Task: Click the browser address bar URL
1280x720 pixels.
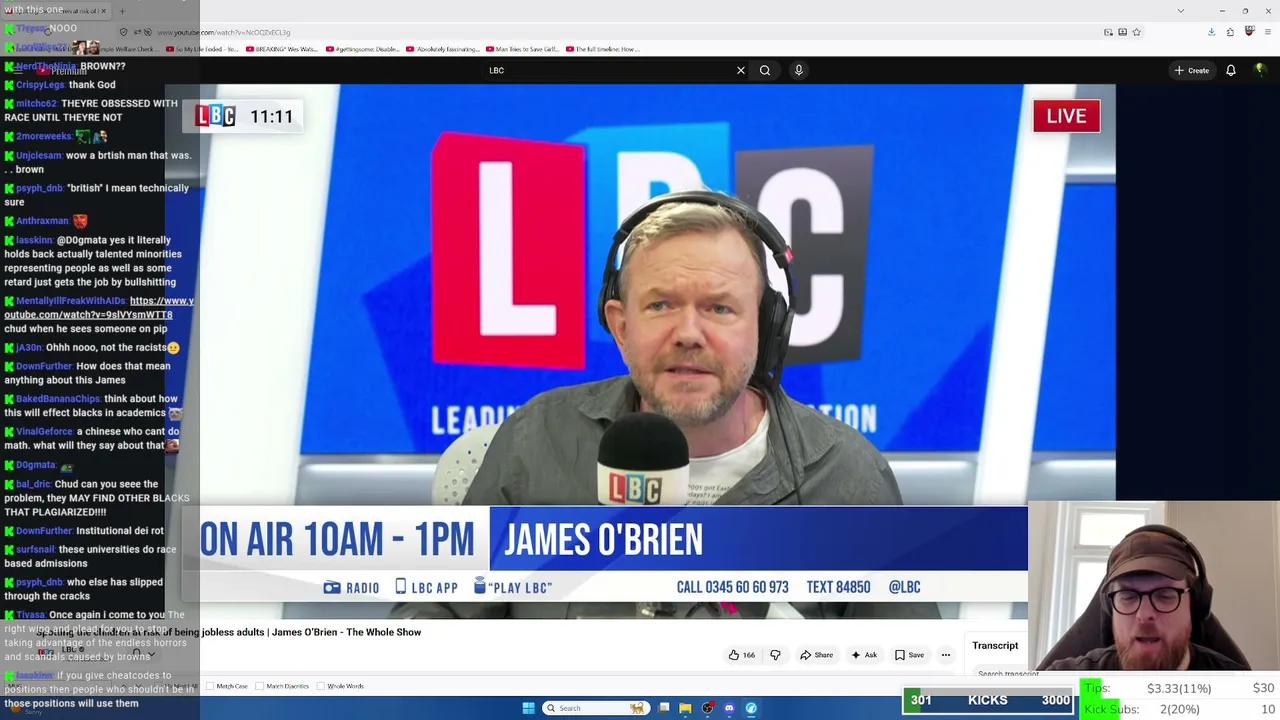Action: (x=223, y=32)
